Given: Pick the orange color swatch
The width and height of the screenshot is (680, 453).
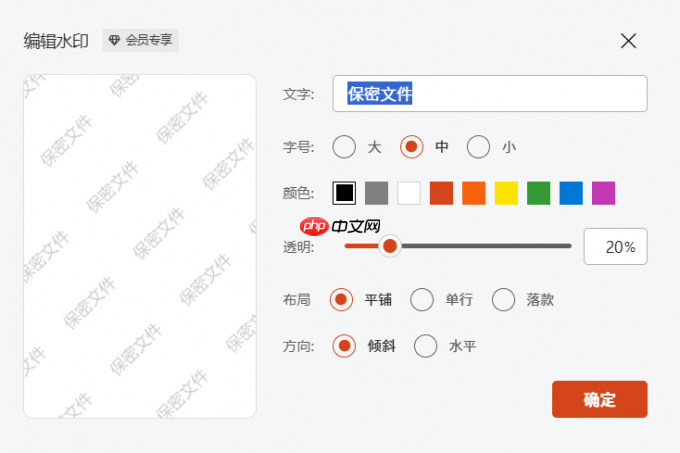Looking at the screenshot, I should coord(474,193).
